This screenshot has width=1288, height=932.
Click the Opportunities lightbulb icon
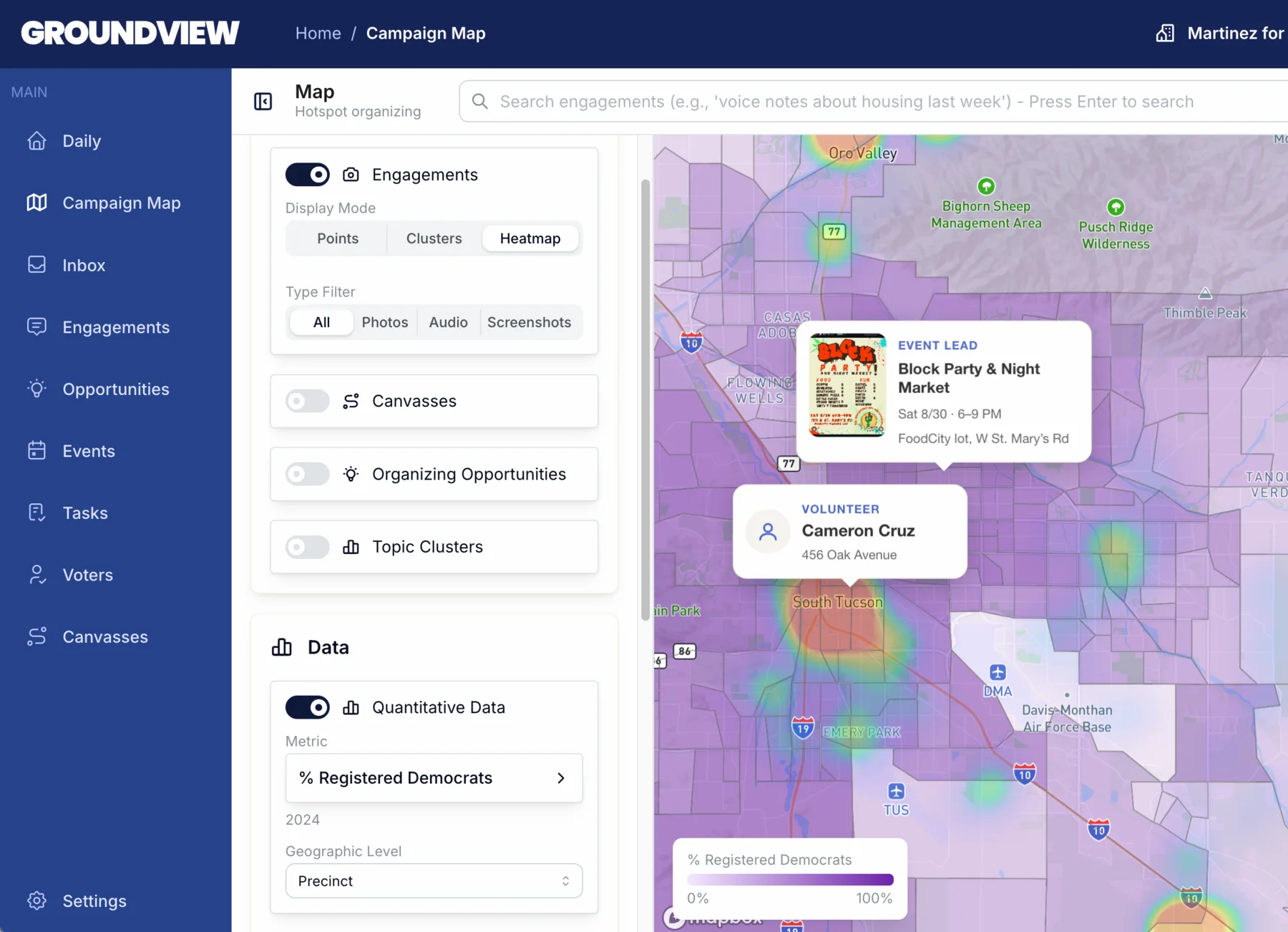36,389
